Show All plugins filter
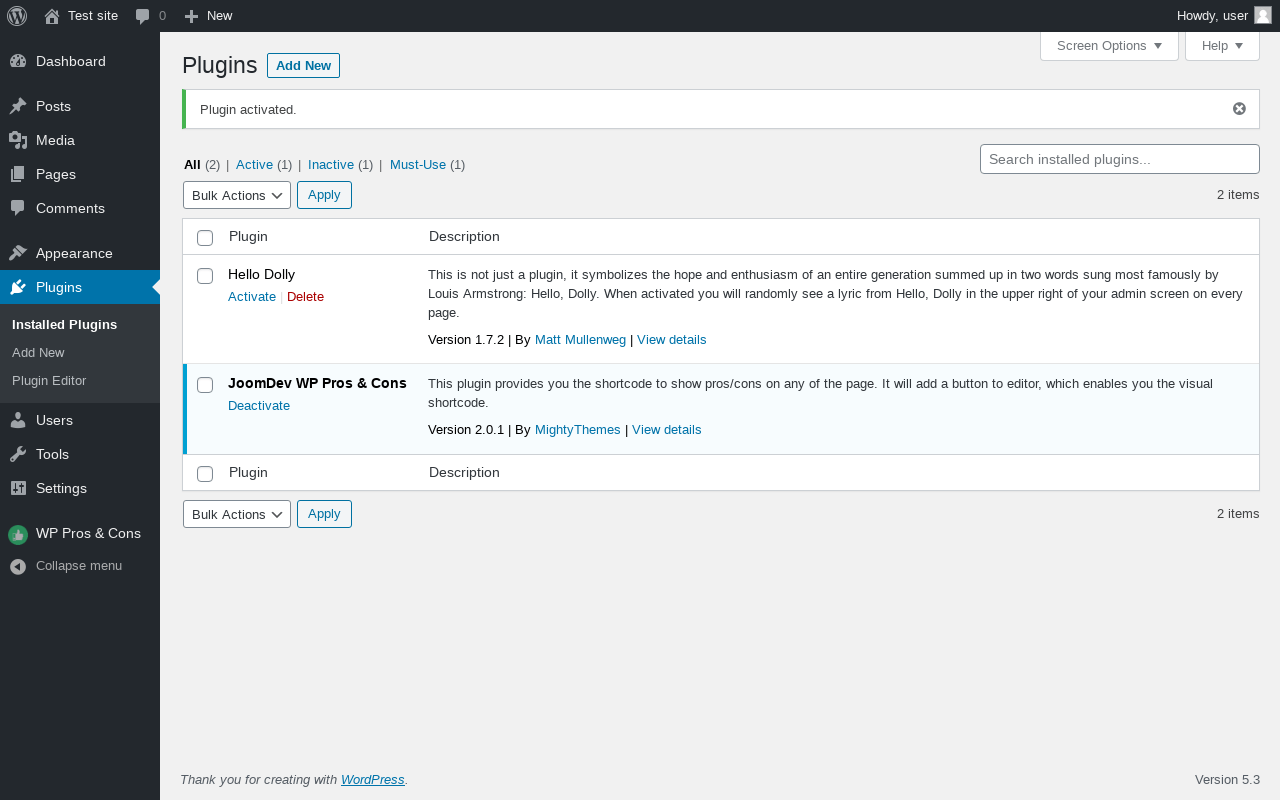Image resolution: width=1280 pixels, height=800 pixels. coord(192,165)
